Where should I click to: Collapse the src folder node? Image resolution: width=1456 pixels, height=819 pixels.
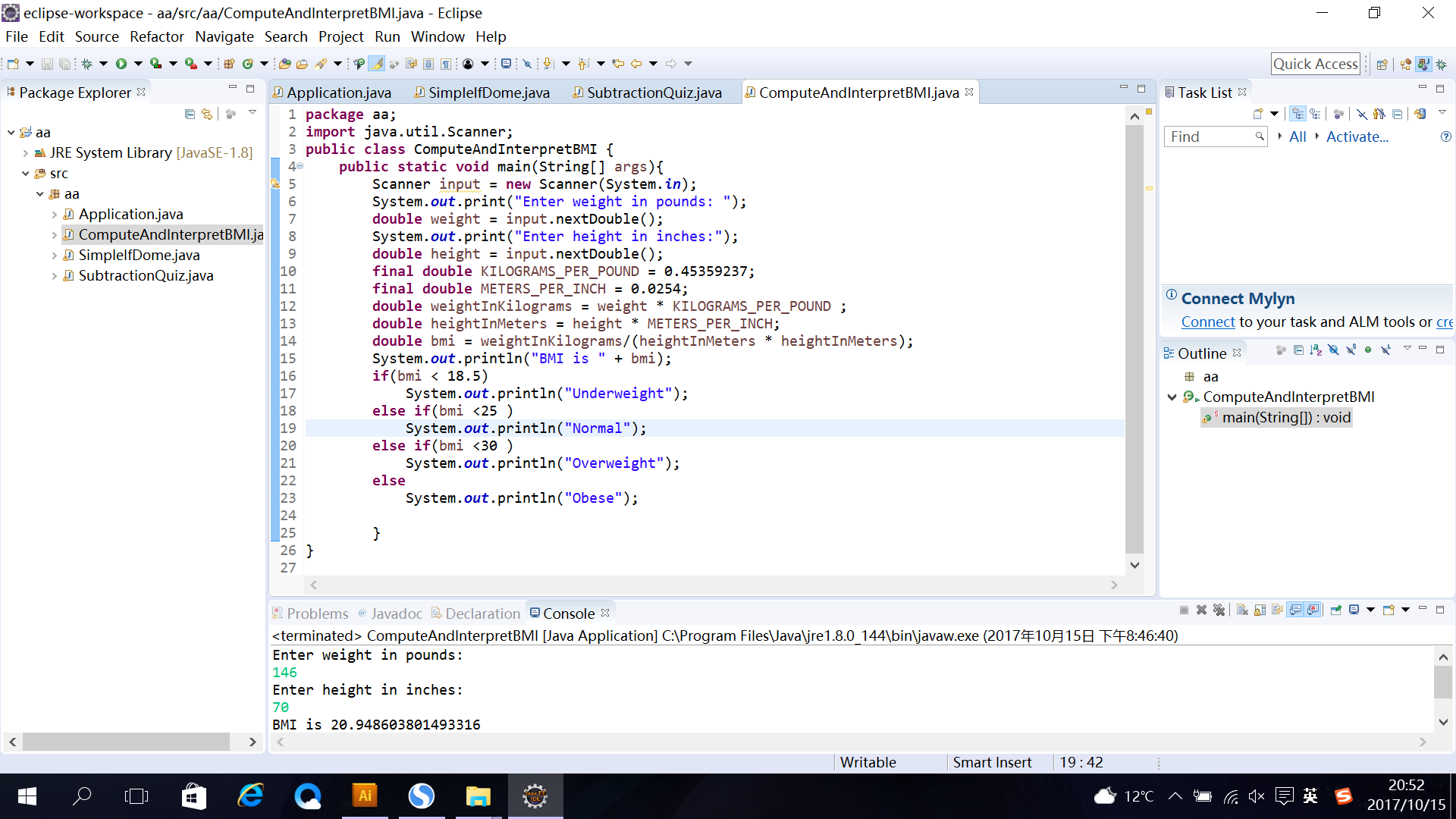[x=25, y=173]
